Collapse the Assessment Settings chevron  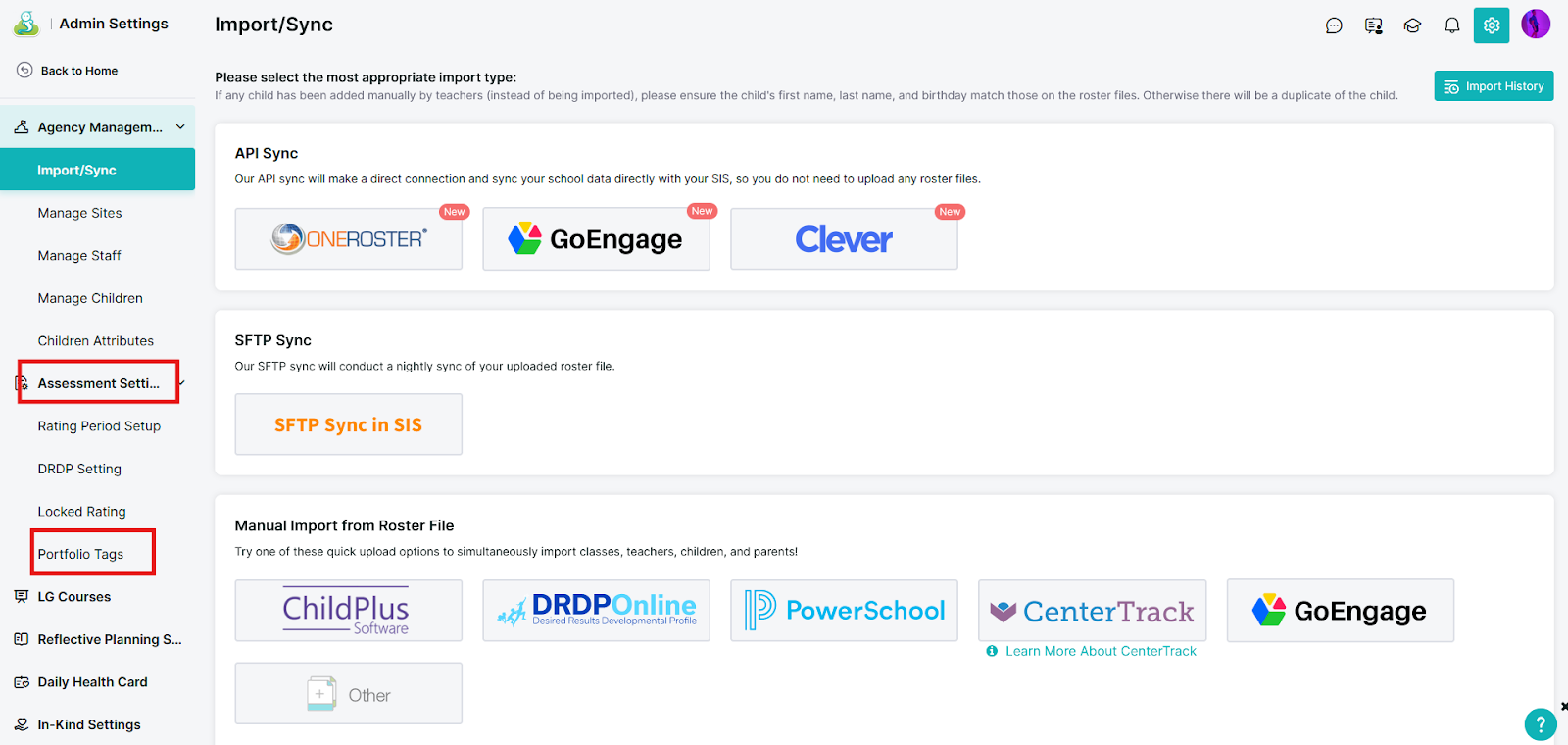pyautogui.click(x=182, y=383)
